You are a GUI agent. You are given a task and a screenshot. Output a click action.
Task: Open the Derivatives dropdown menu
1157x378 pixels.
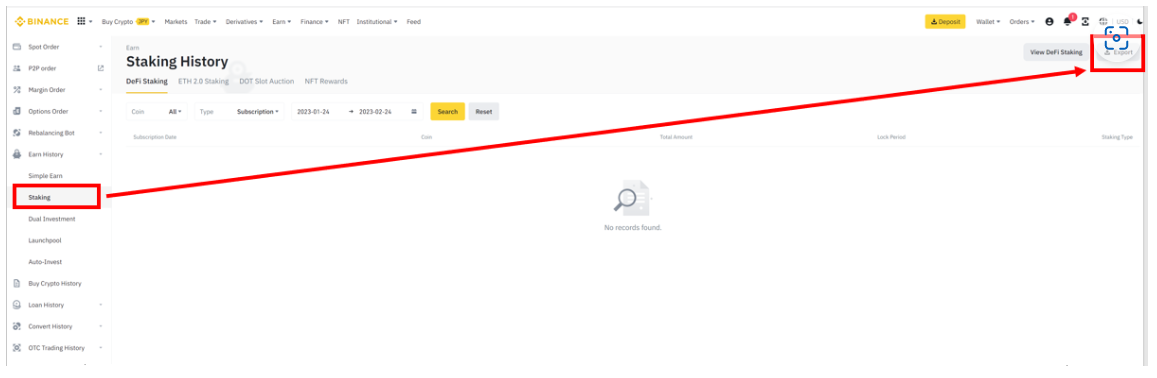tap(244, 21)
